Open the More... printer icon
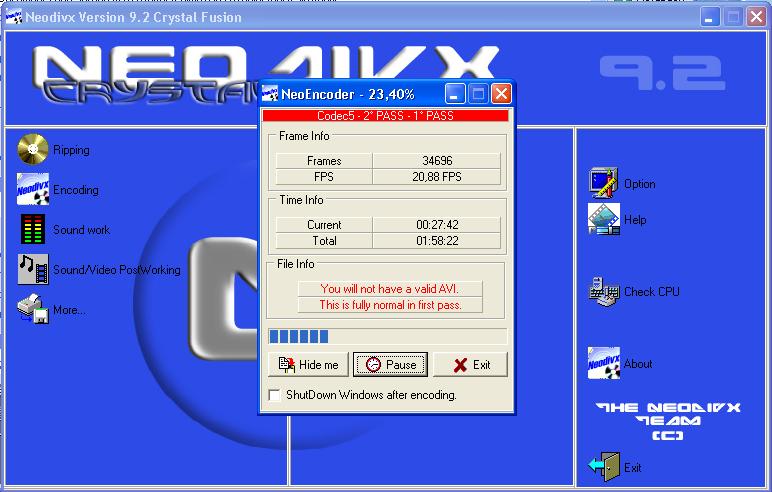This screenshot has width=772, height=492. point(33,309)
